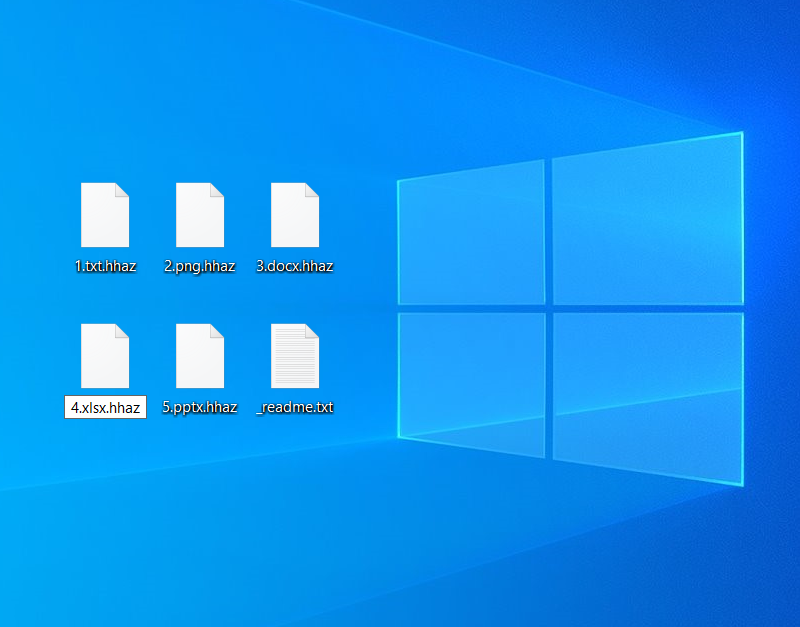
Task: Click the "1.txt.hhaz" filename label
Action: [105, 266]
